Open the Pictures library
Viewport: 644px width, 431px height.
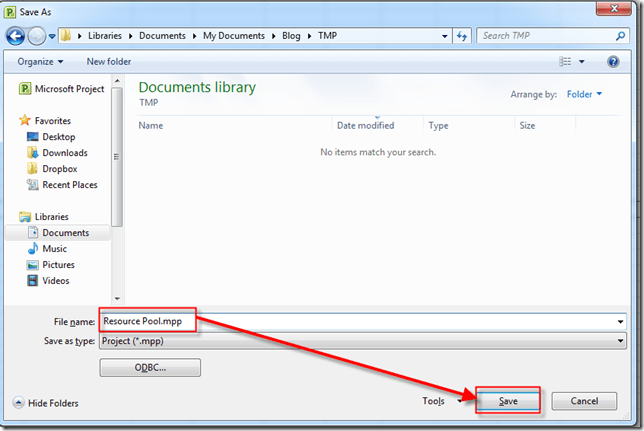58,265
